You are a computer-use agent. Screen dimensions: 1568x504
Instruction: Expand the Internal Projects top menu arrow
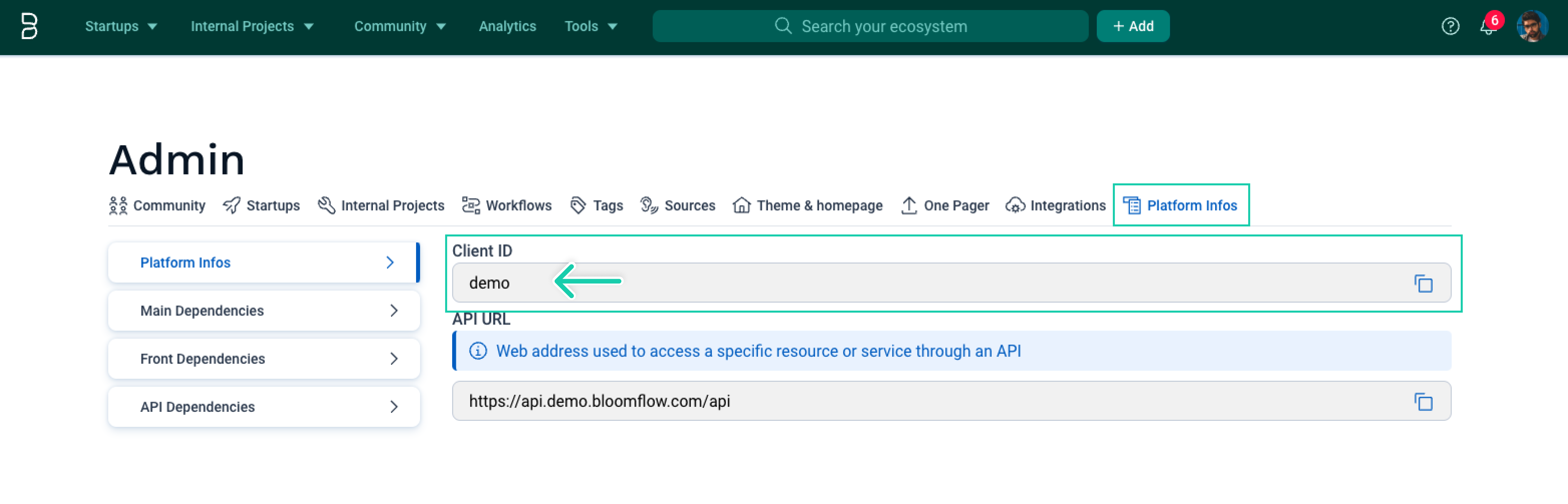click(309, 26)
